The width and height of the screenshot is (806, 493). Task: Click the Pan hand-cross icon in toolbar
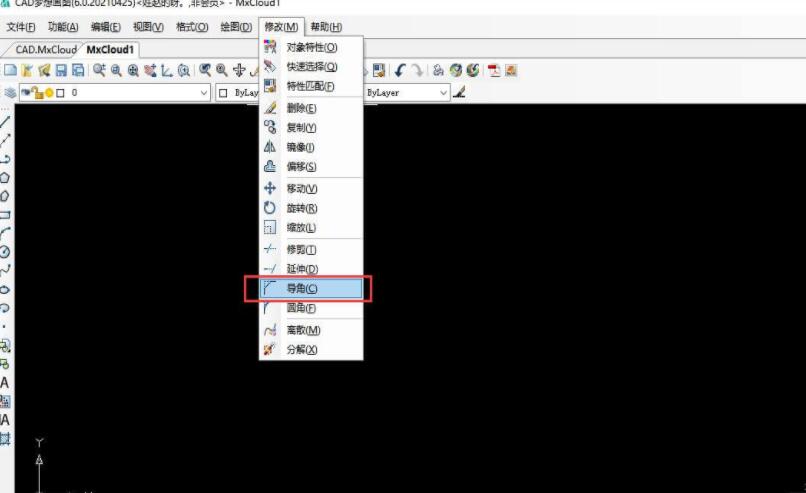[239, 70]
